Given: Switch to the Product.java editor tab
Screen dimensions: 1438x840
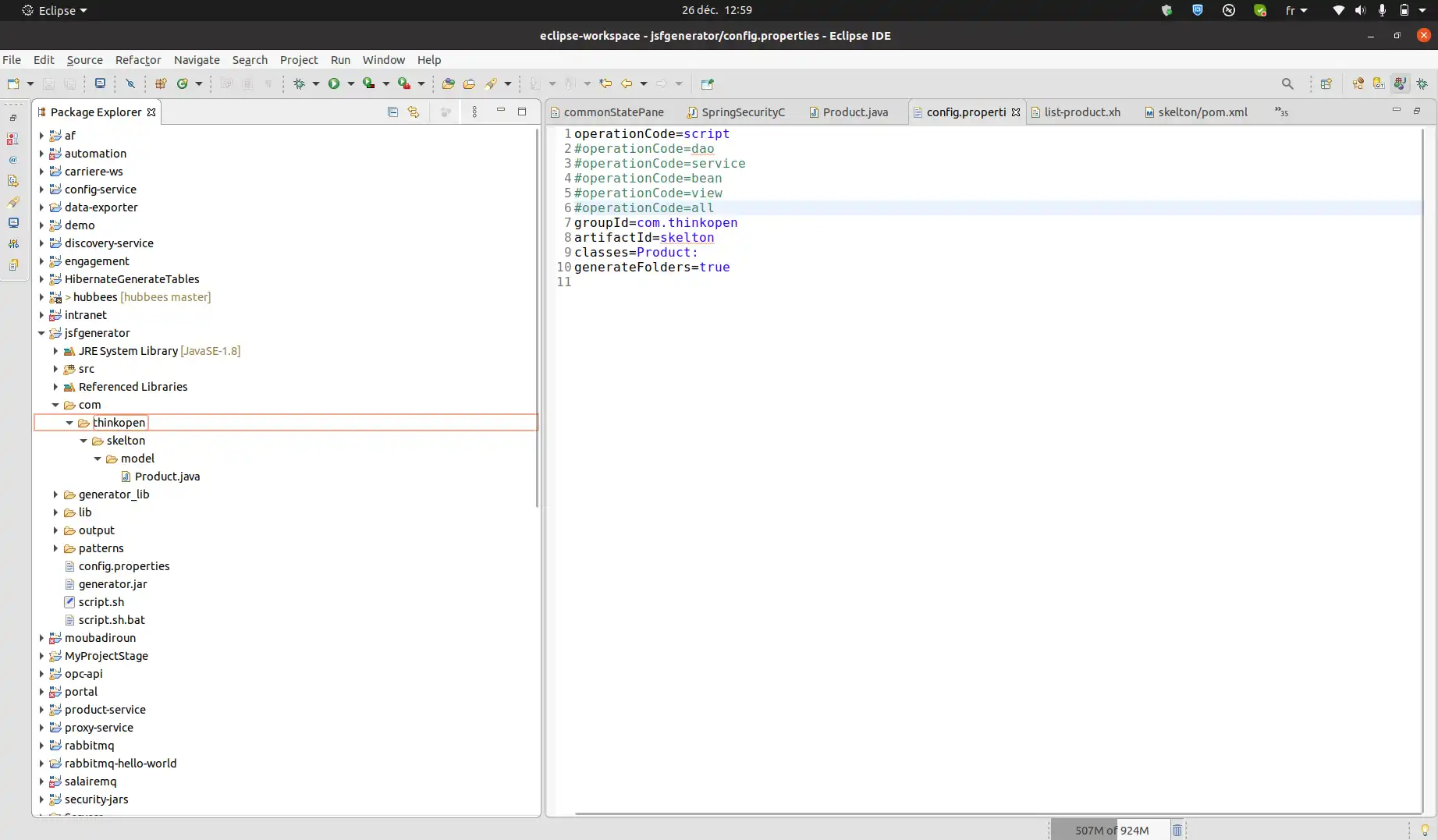Looking at the screenshot, I should pos(854,112).
